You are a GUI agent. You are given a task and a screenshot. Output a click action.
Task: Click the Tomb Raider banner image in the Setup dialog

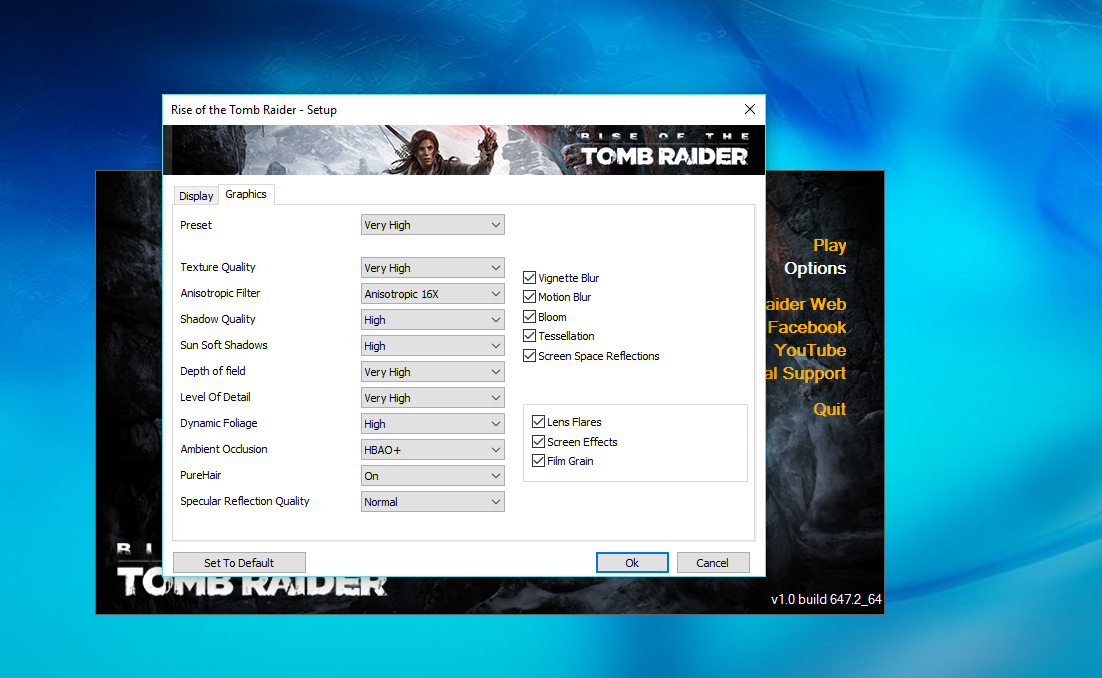click(x=464, y=150)
